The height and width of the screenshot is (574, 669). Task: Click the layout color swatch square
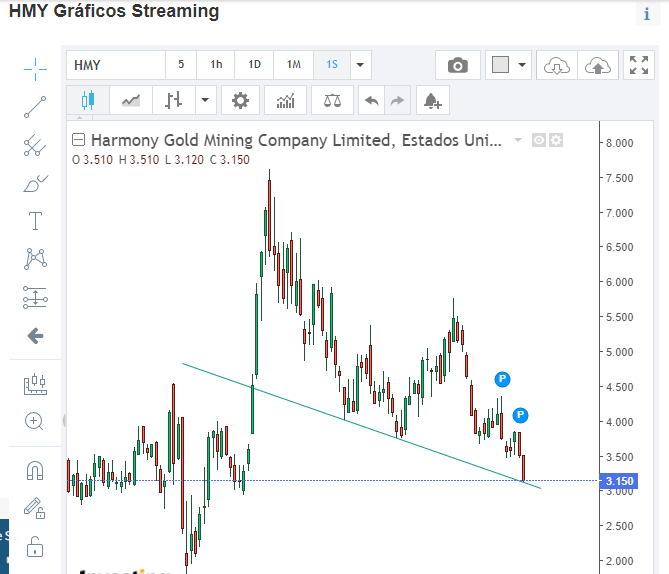500,65
